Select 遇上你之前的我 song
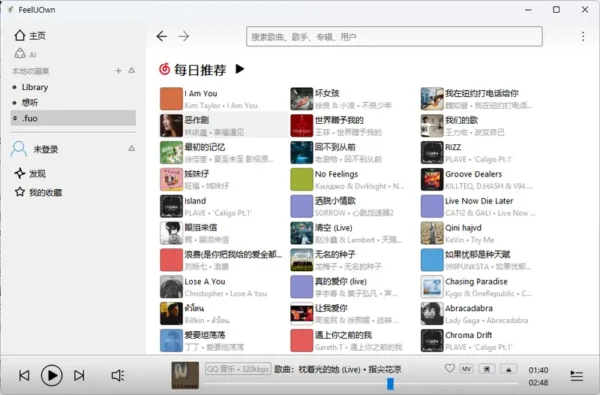Viewport: 600px width, 395px height. click(x=354, y=340)
